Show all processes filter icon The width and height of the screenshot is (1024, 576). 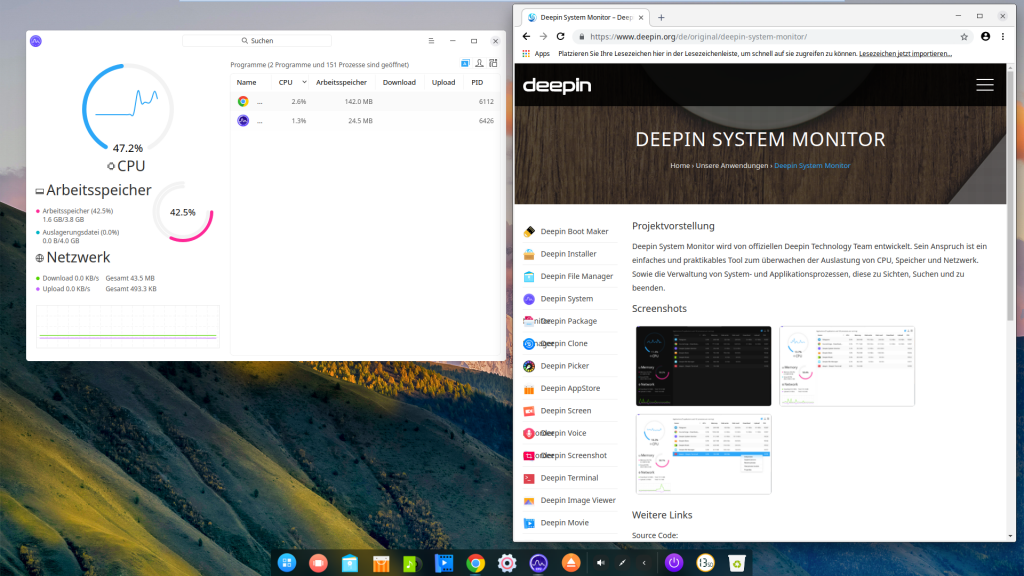click(x=491, y=64)
